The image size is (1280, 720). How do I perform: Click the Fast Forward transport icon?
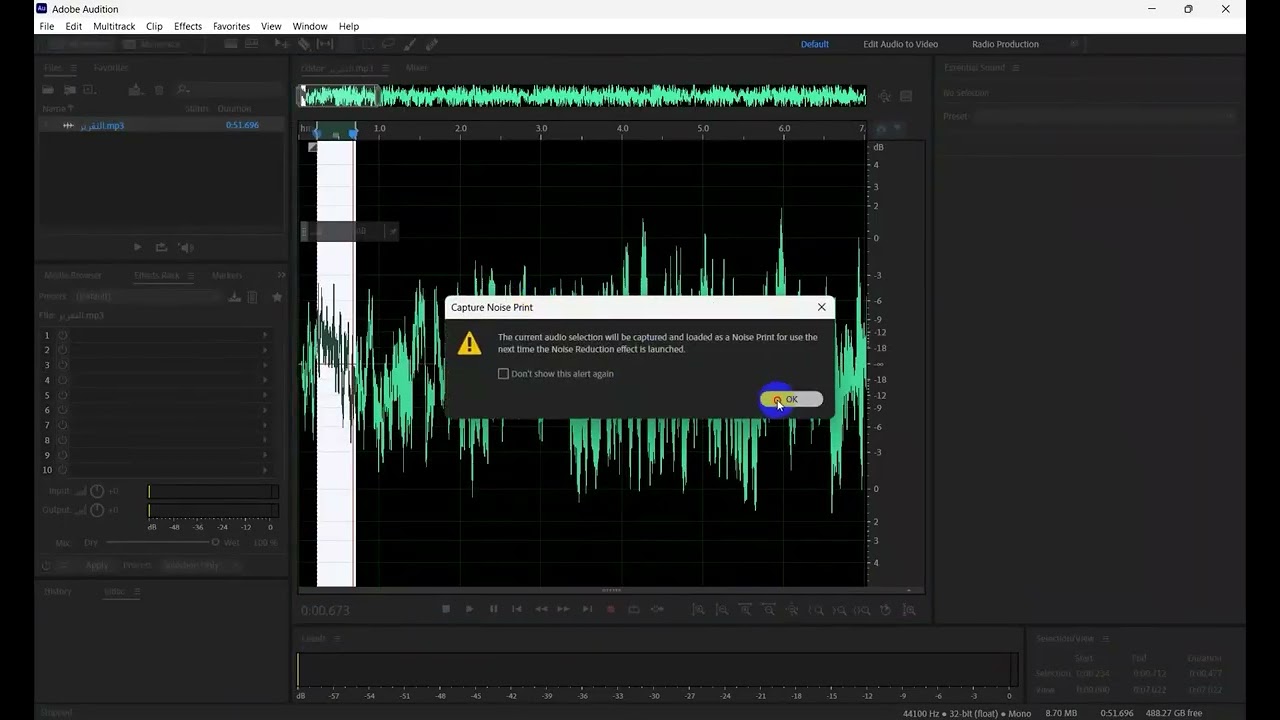563,609
